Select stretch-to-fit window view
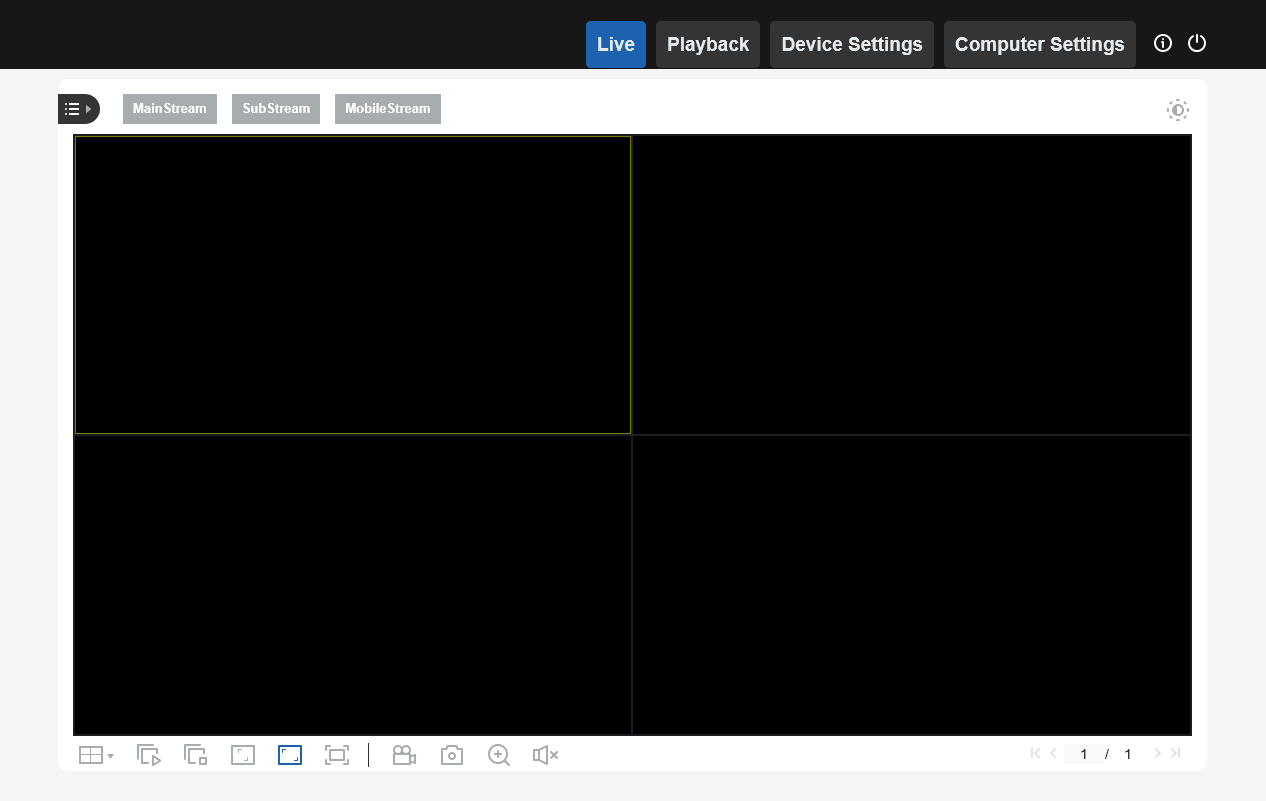This screenshot has width=1266, height=801. pos(290,755)
